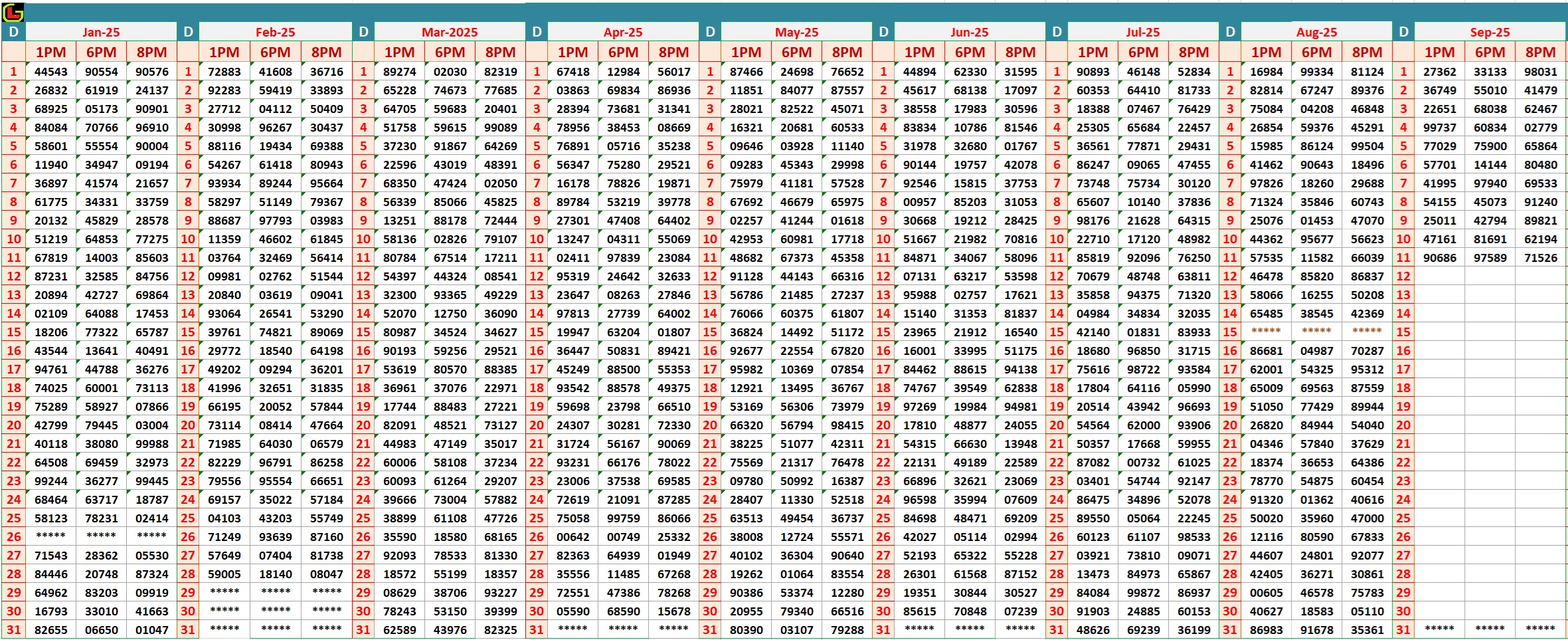This screenshot has width=1568, height=640.
Task: Select cell 10369 in May-25 day 17
Action: 796,370
